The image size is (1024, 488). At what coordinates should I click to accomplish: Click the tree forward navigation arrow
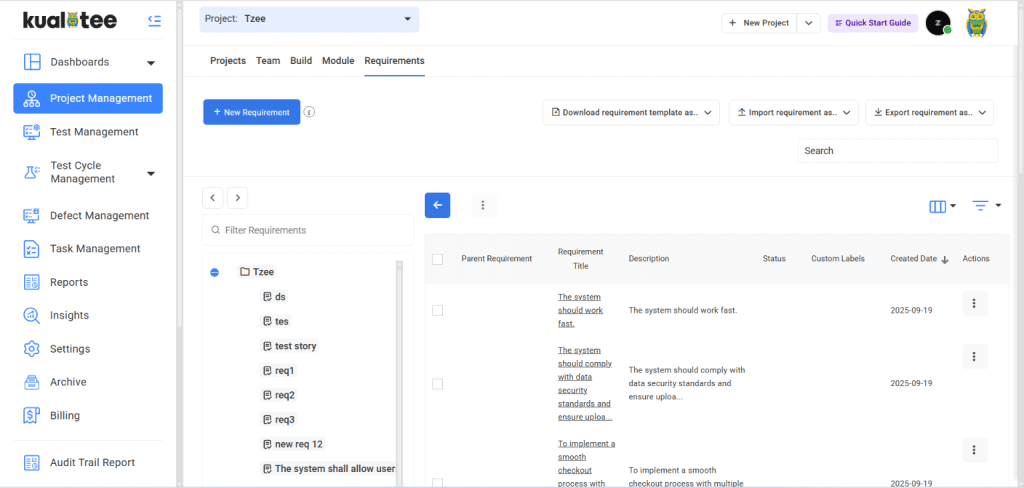(236, 198)
